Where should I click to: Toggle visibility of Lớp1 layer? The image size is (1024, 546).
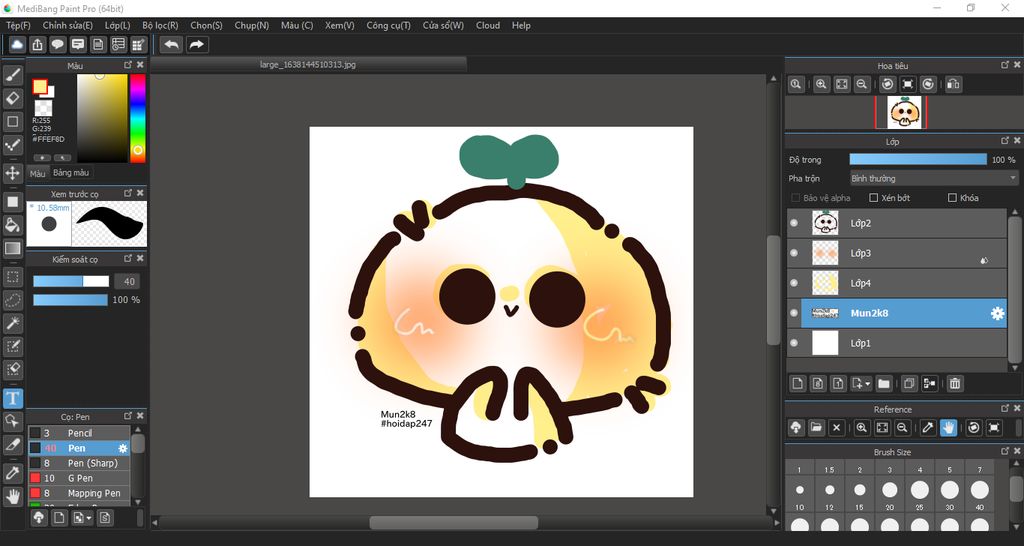(x=794, y=344)
